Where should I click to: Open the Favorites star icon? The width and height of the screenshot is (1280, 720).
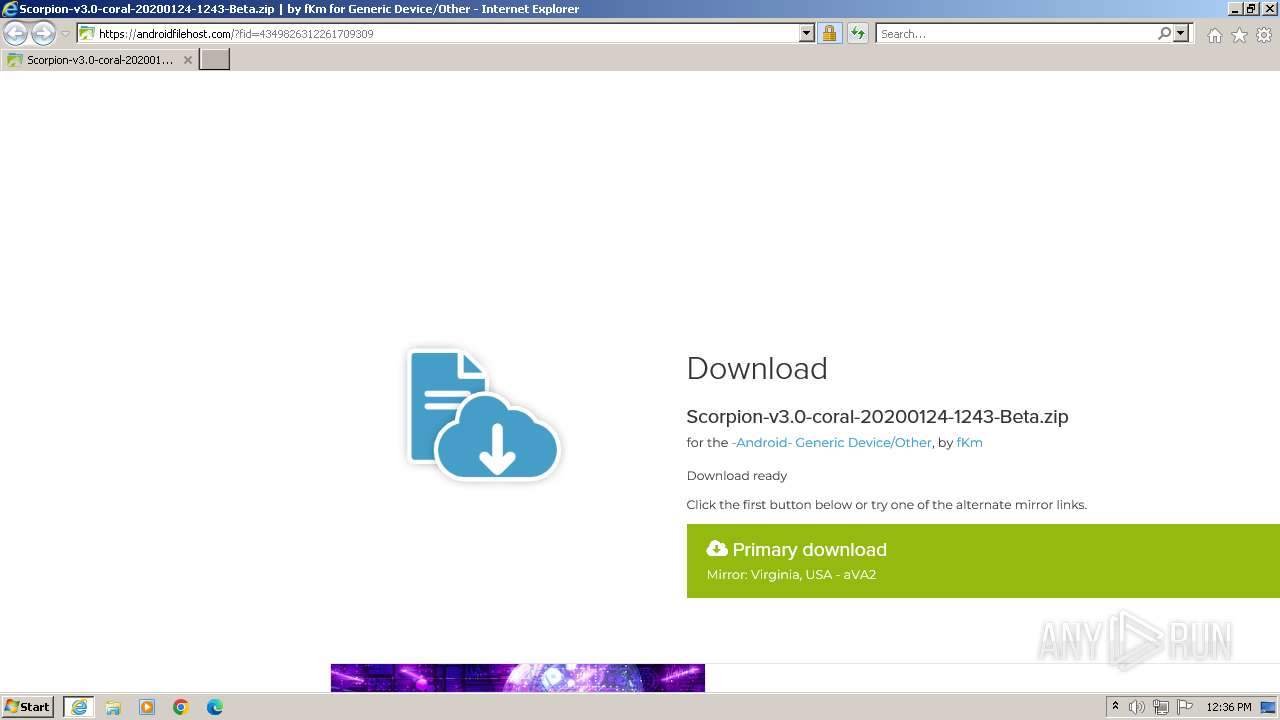pyautogui.click(x=1239, y=35)
